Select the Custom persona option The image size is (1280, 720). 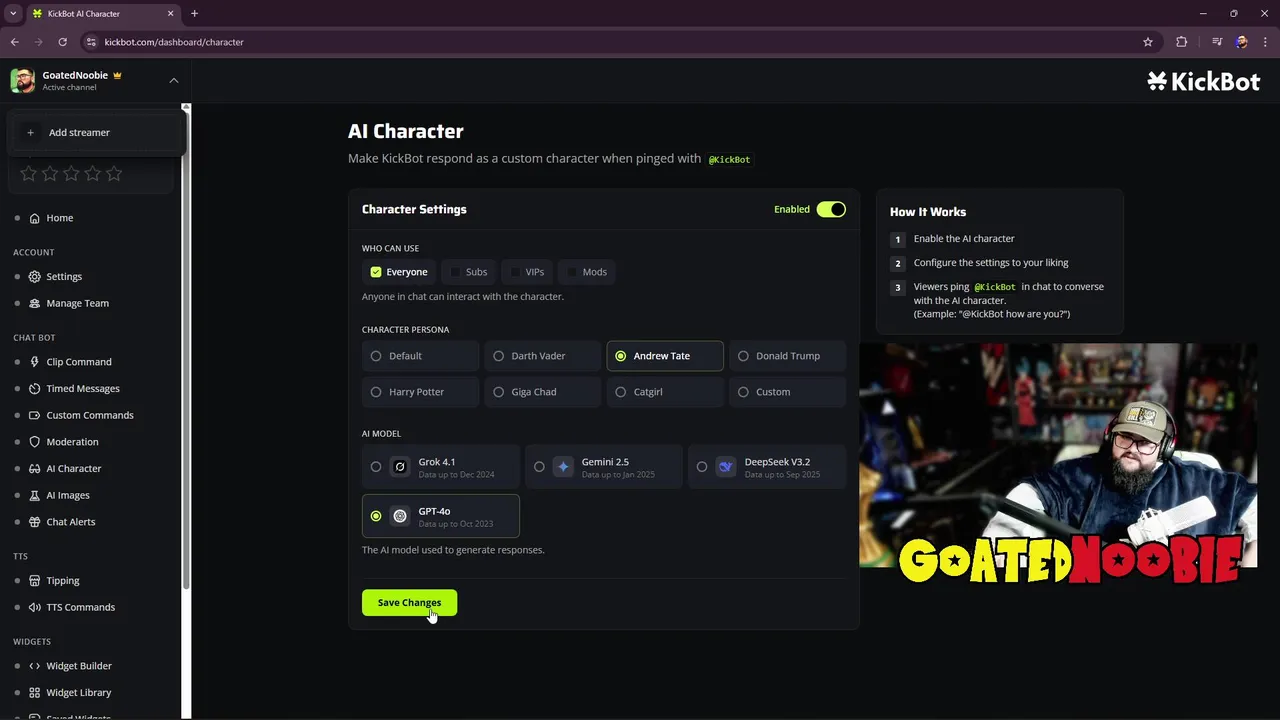coord(788,392)
